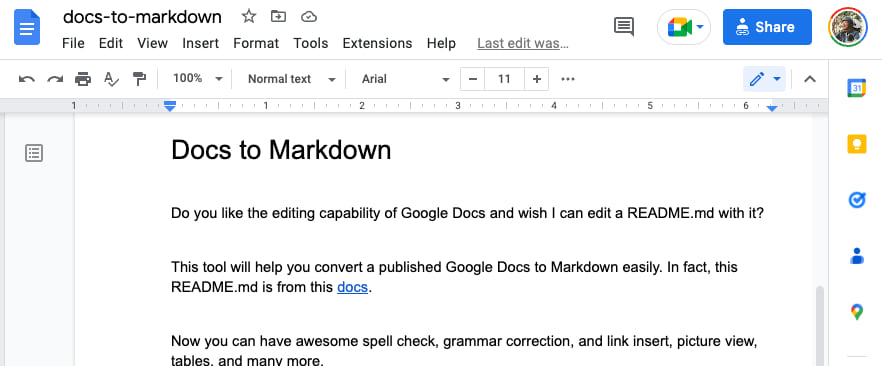Open Google Maps in side panel
This screenshot has height=366, width=882.
(x=857, y=311)
